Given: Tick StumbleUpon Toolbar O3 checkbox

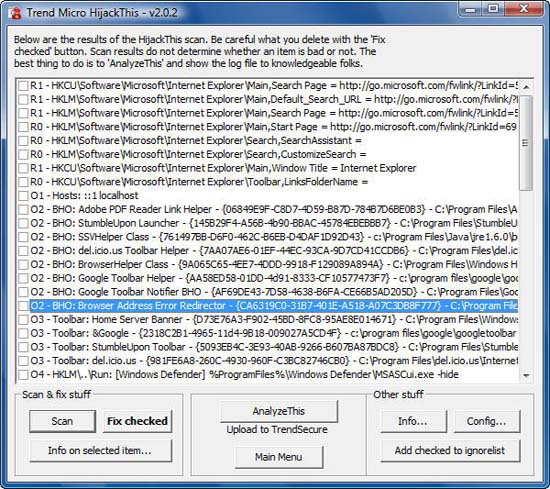Looking at the screenshot, I should (23, 347).
